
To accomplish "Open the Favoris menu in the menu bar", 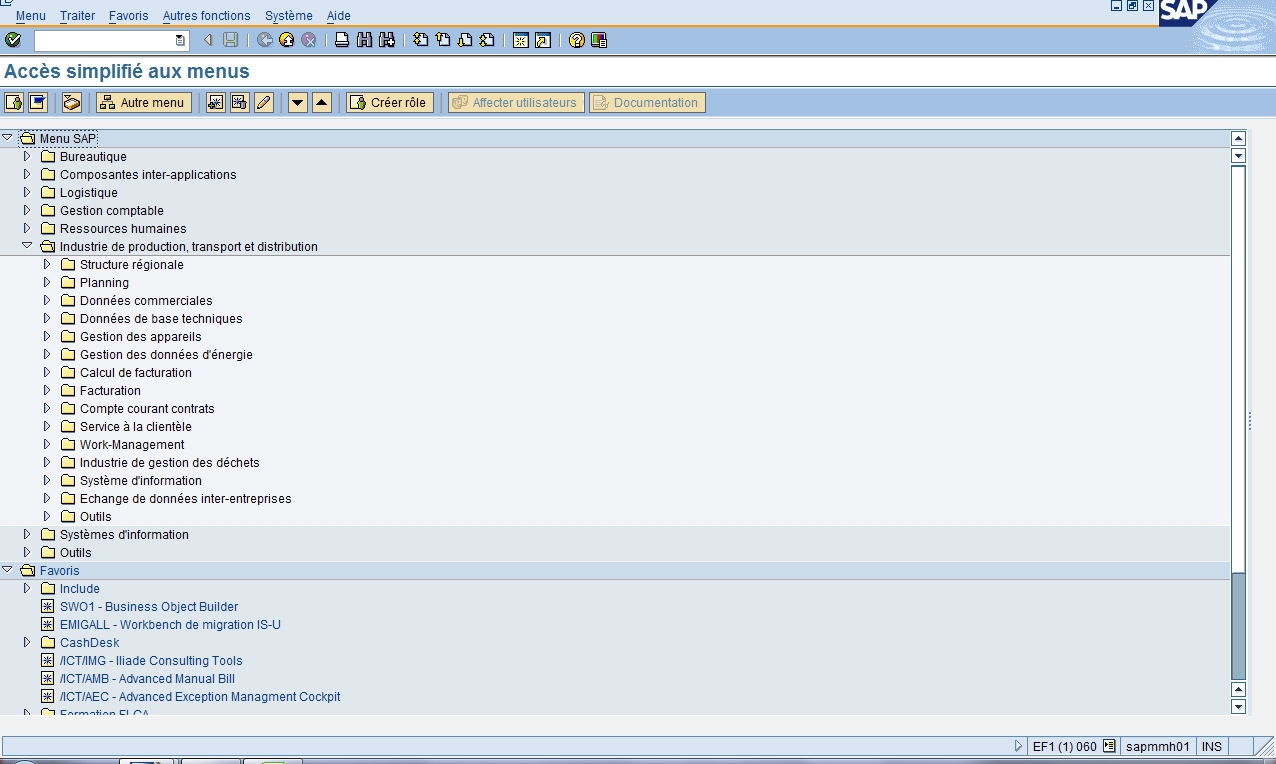I will click(x=128, y=16).
